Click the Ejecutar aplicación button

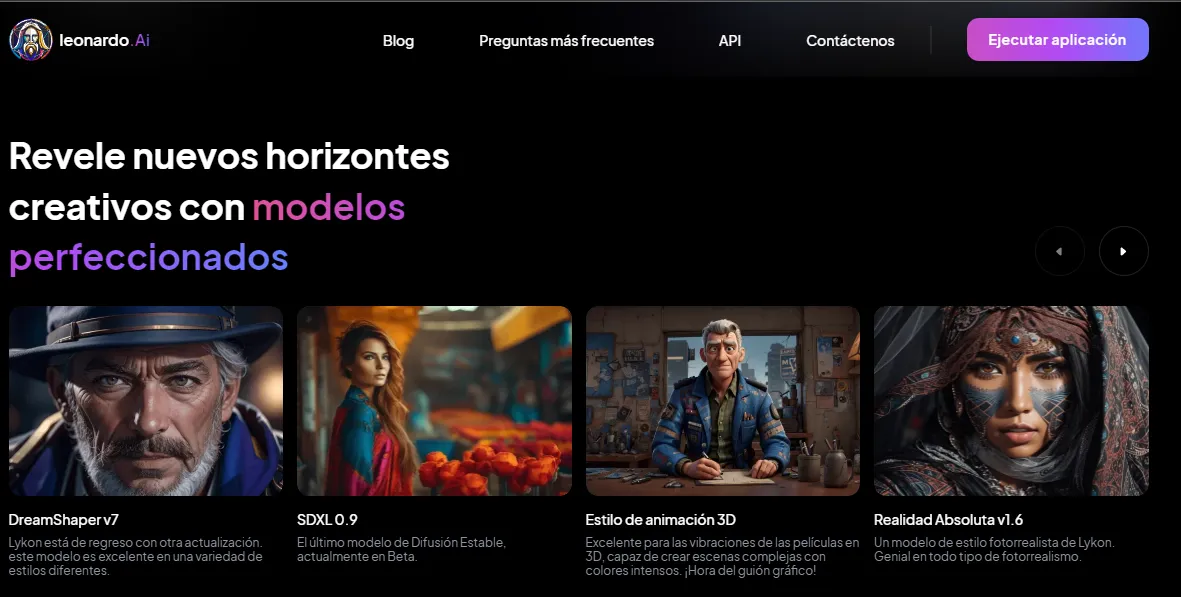(1057, 40)
